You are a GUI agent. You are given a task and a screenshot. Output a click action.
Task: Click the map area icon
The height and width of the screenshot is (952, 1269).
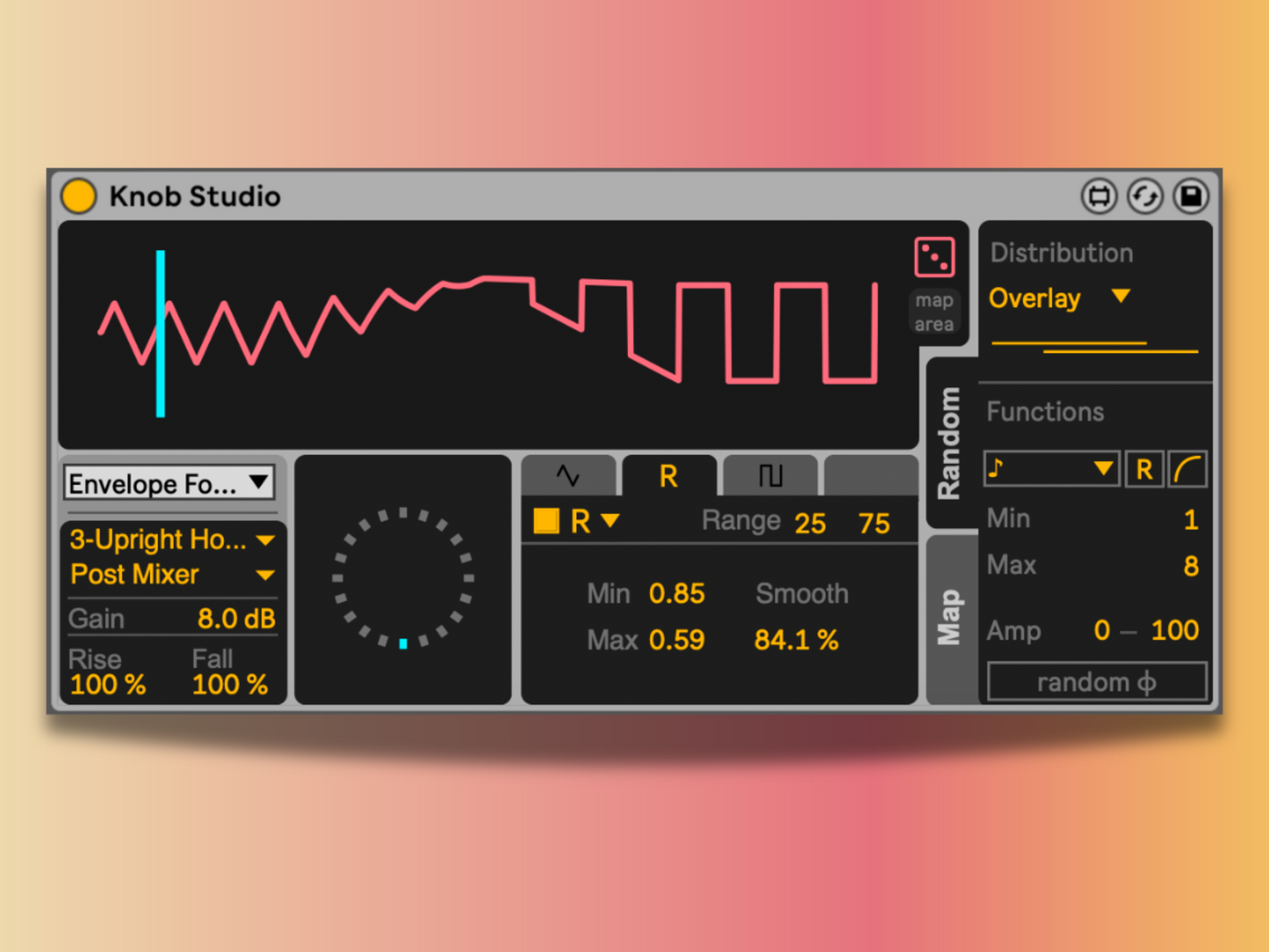pos(933,312)
